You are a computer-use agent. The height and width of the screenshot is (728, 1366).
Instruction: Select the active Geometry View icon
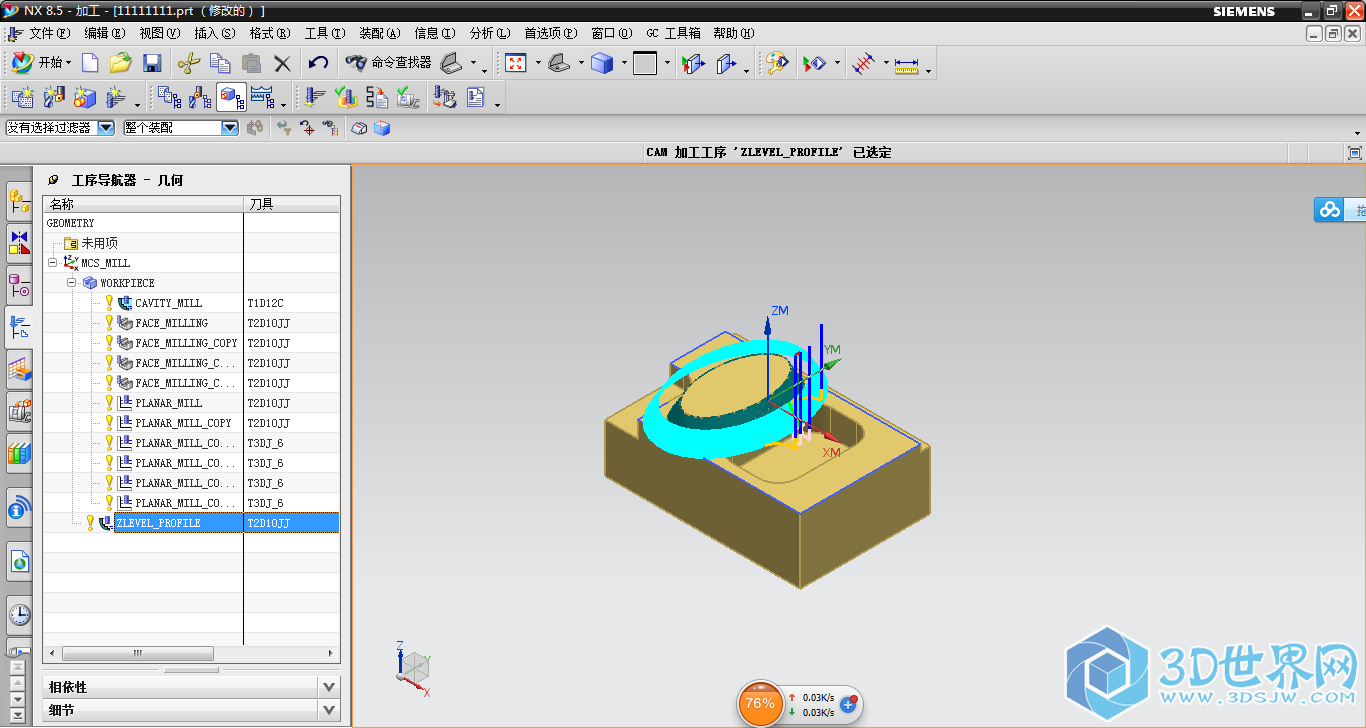coord(231,97)
